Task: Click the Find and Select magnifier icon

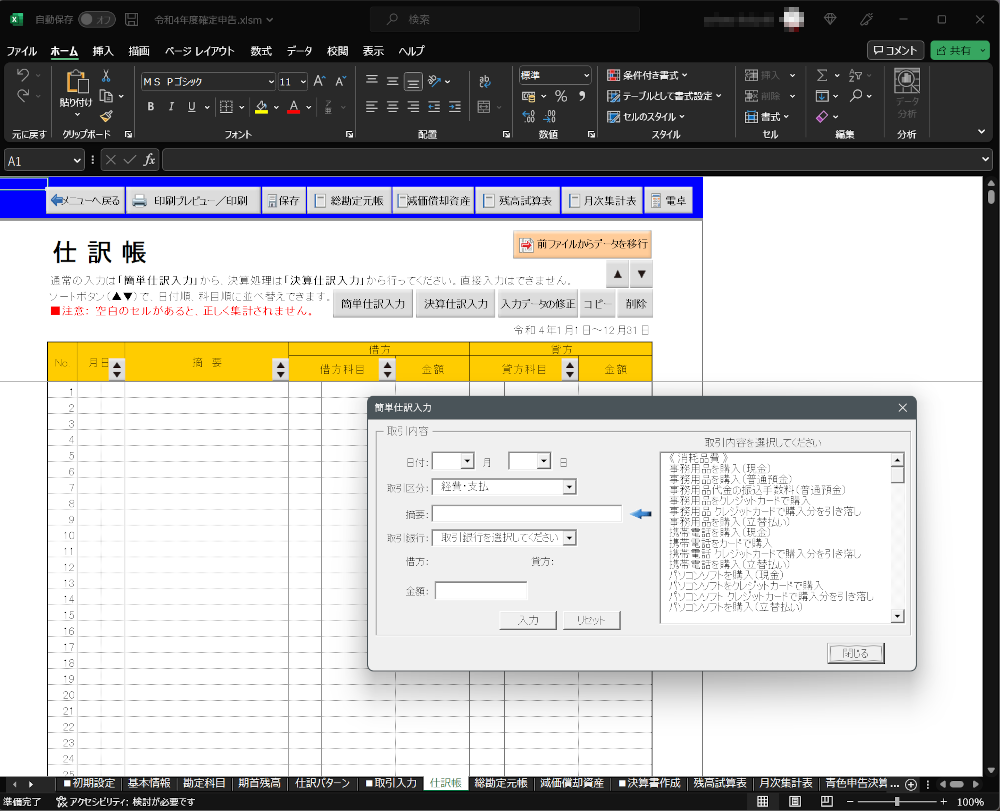Action: (x=856, y=96)
